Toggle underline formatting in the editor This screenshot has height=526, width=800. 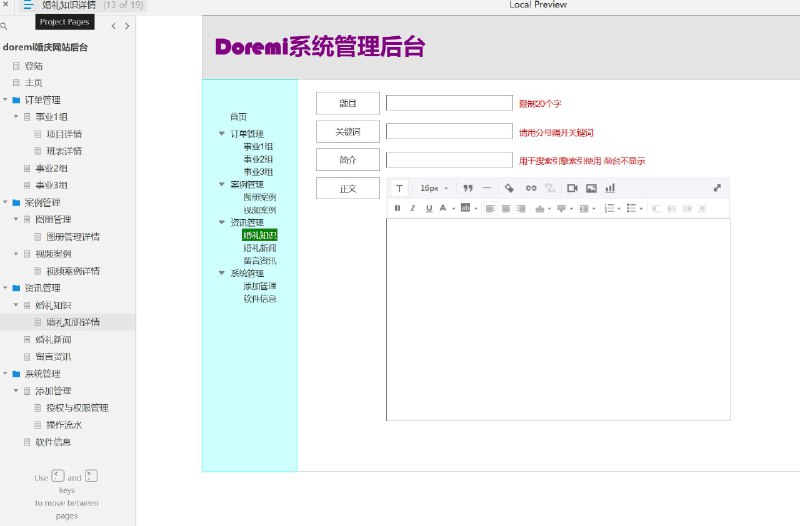(429, 208)
